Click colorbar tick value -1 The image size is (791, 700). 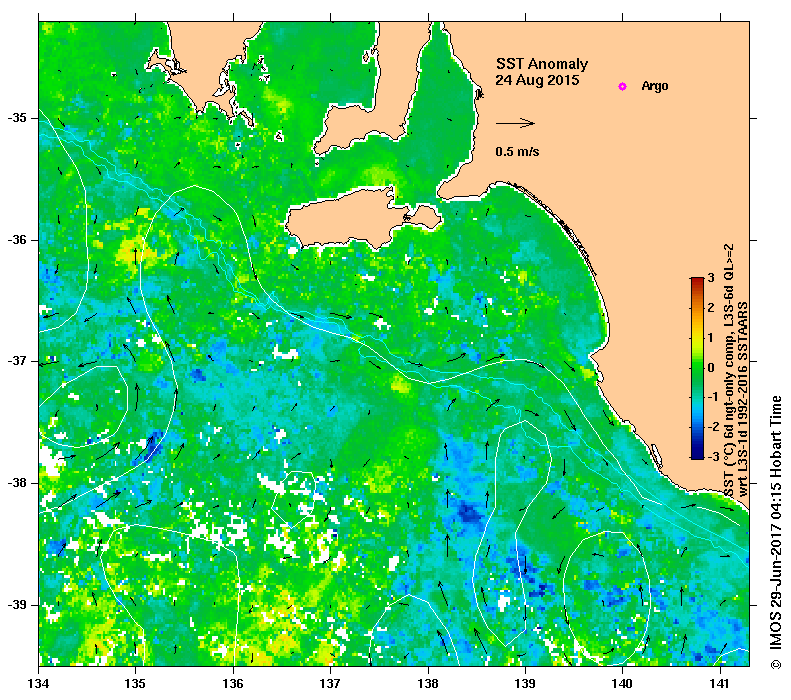point(713,397)
